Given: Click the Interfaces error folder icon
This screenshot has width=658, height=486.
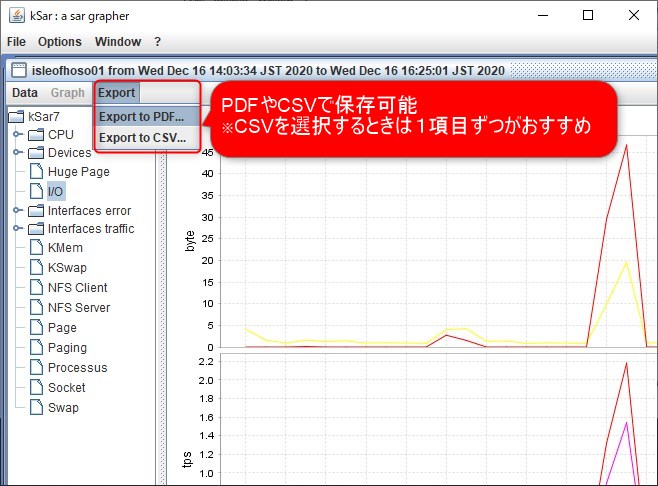Looking at the screenshot, I should [36, 210].
